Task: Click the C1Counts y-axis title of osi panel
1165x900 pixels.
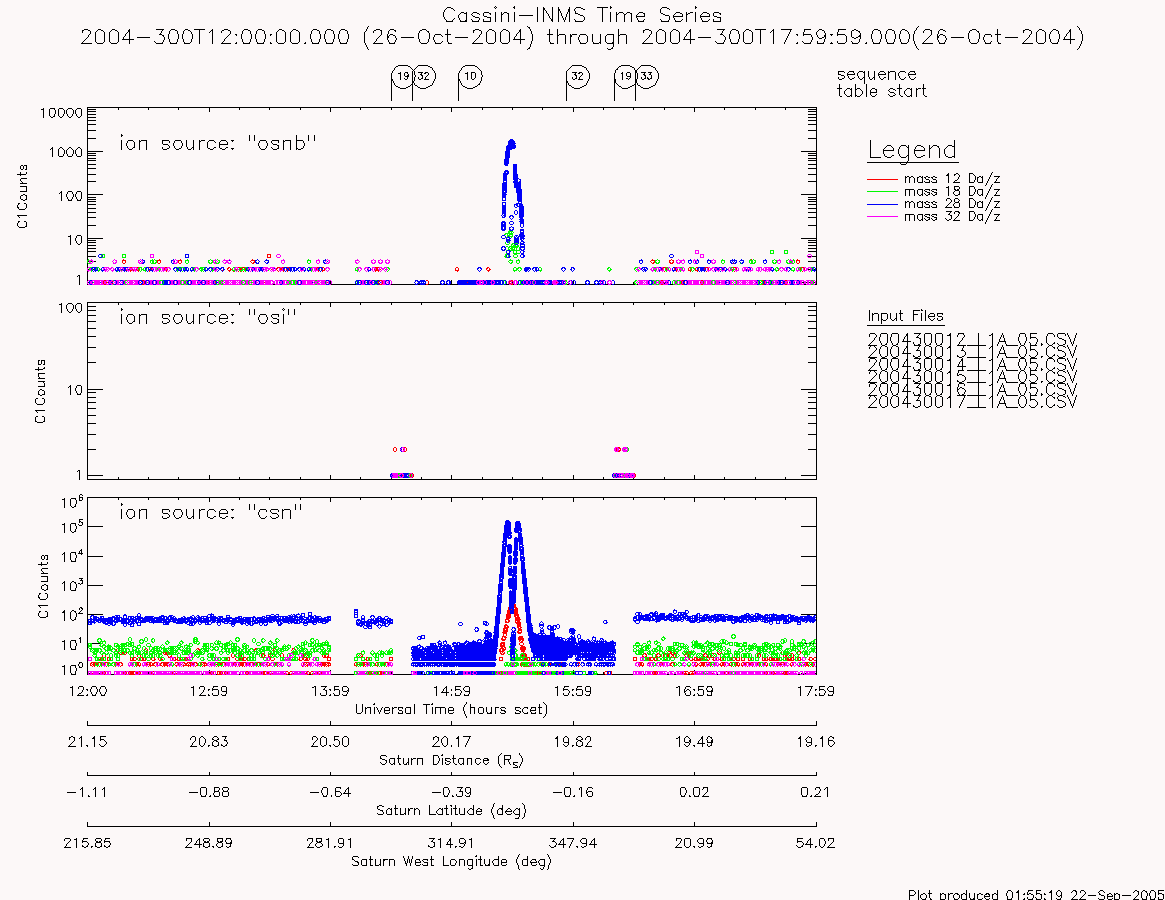Action: point(41,391)
